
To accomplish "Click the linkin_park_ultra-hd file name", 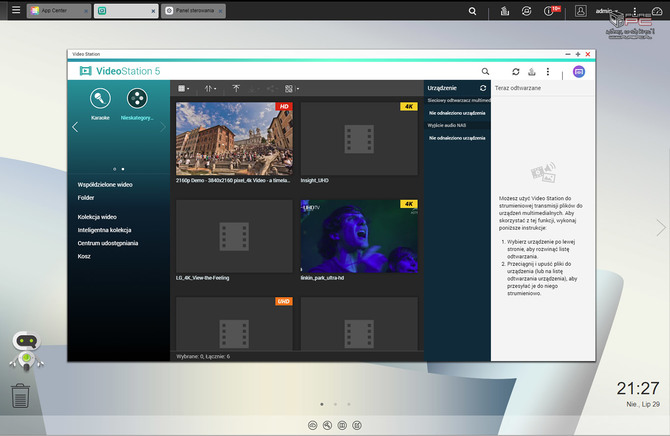I will tap(322, 278).
